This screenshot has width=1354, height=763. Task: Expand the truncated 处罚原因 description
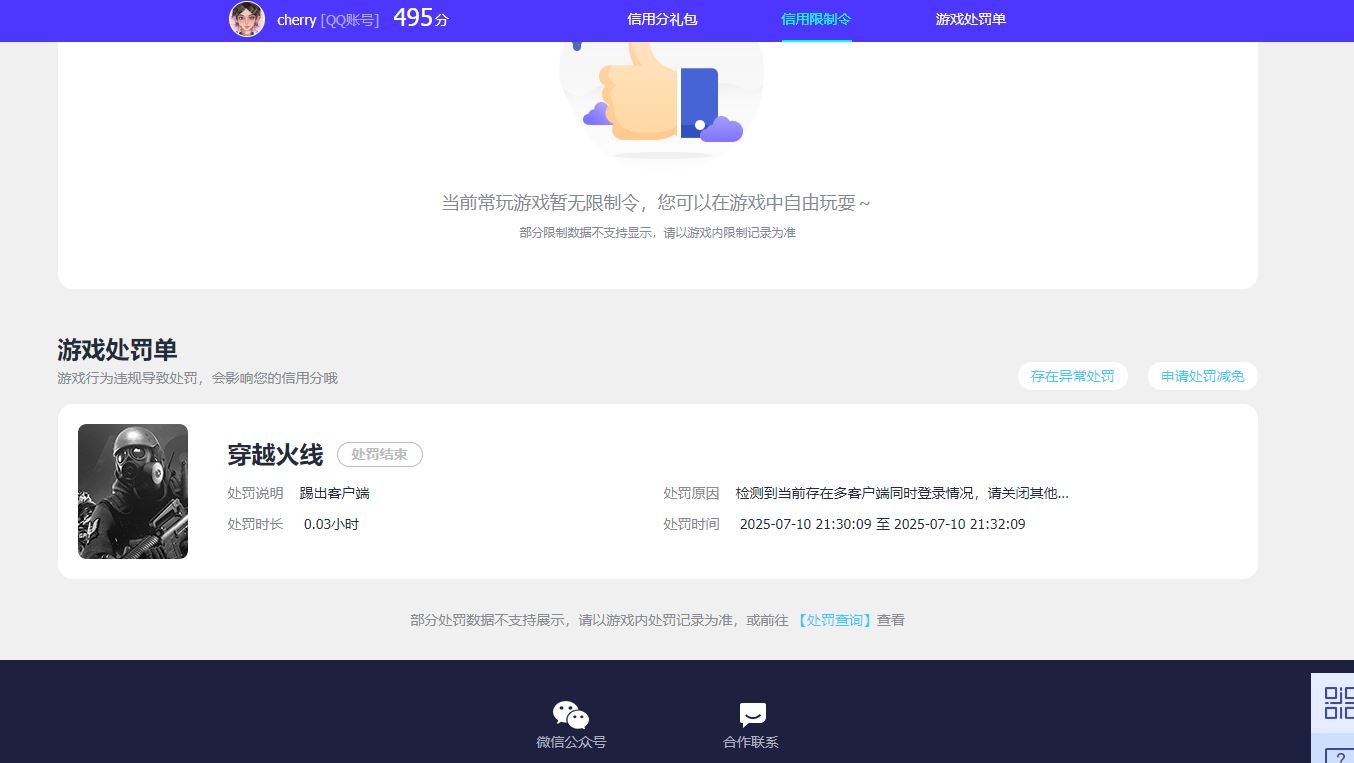point(902,493)
